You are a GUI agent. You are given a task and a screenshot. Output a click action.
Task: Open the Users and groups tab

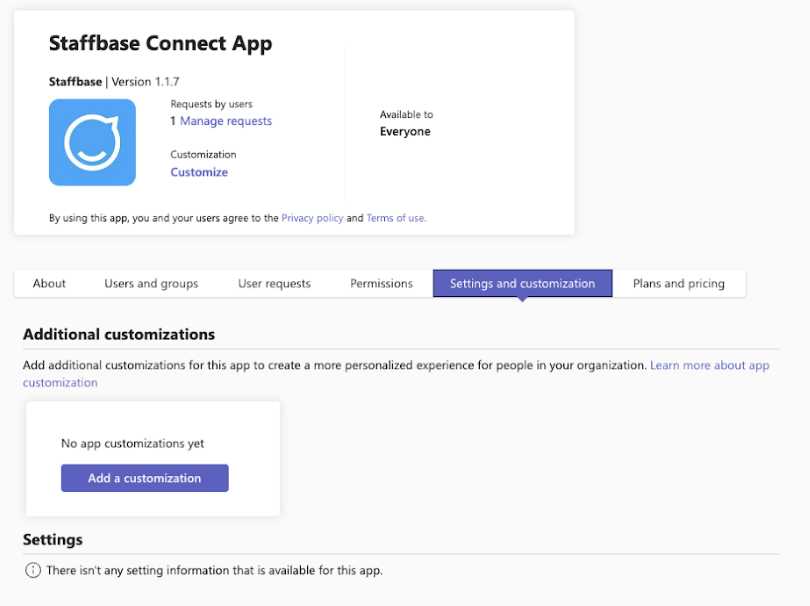(x=151, y=283)
